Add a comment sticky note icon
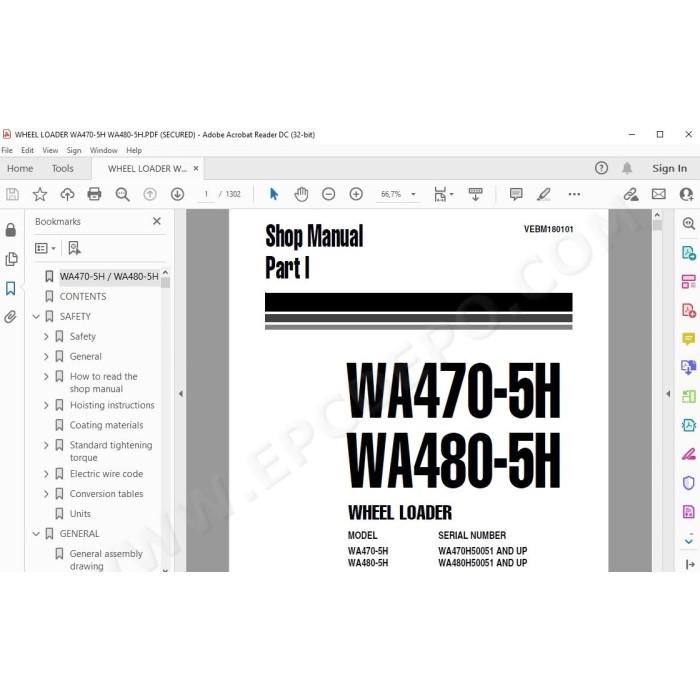Image resolution: width=700 pixels, height=700 pixels. pyautogui.click(x=516, y=194)
